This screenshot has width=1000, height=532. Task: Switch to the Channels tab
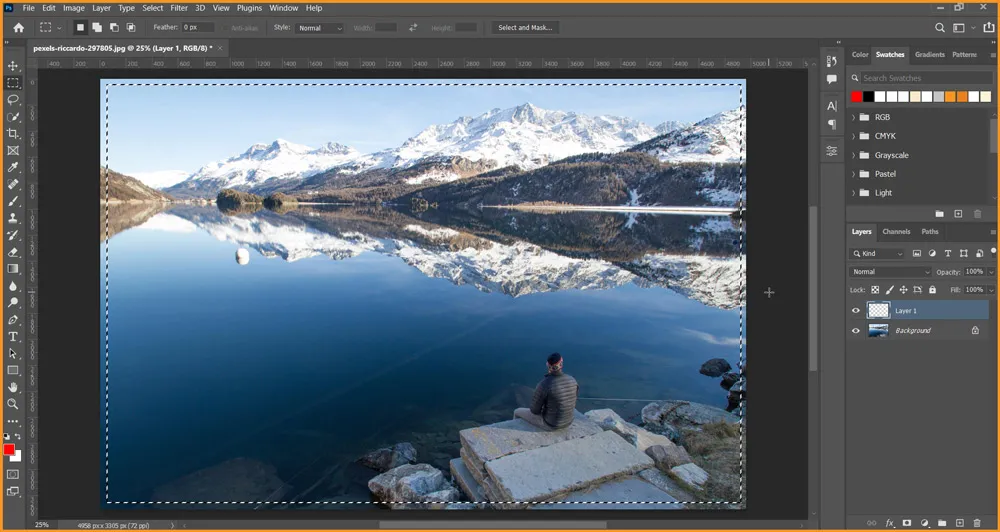(896, 232)
